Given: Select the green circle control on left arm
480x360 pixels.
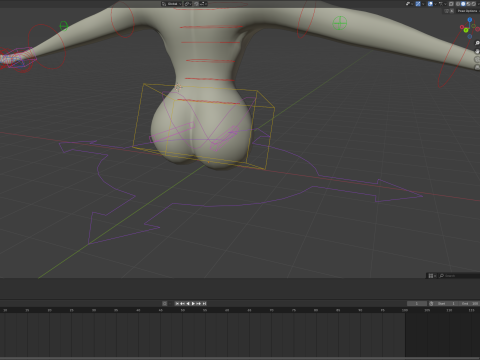Looking at the screenshot, I should [64, 26].
